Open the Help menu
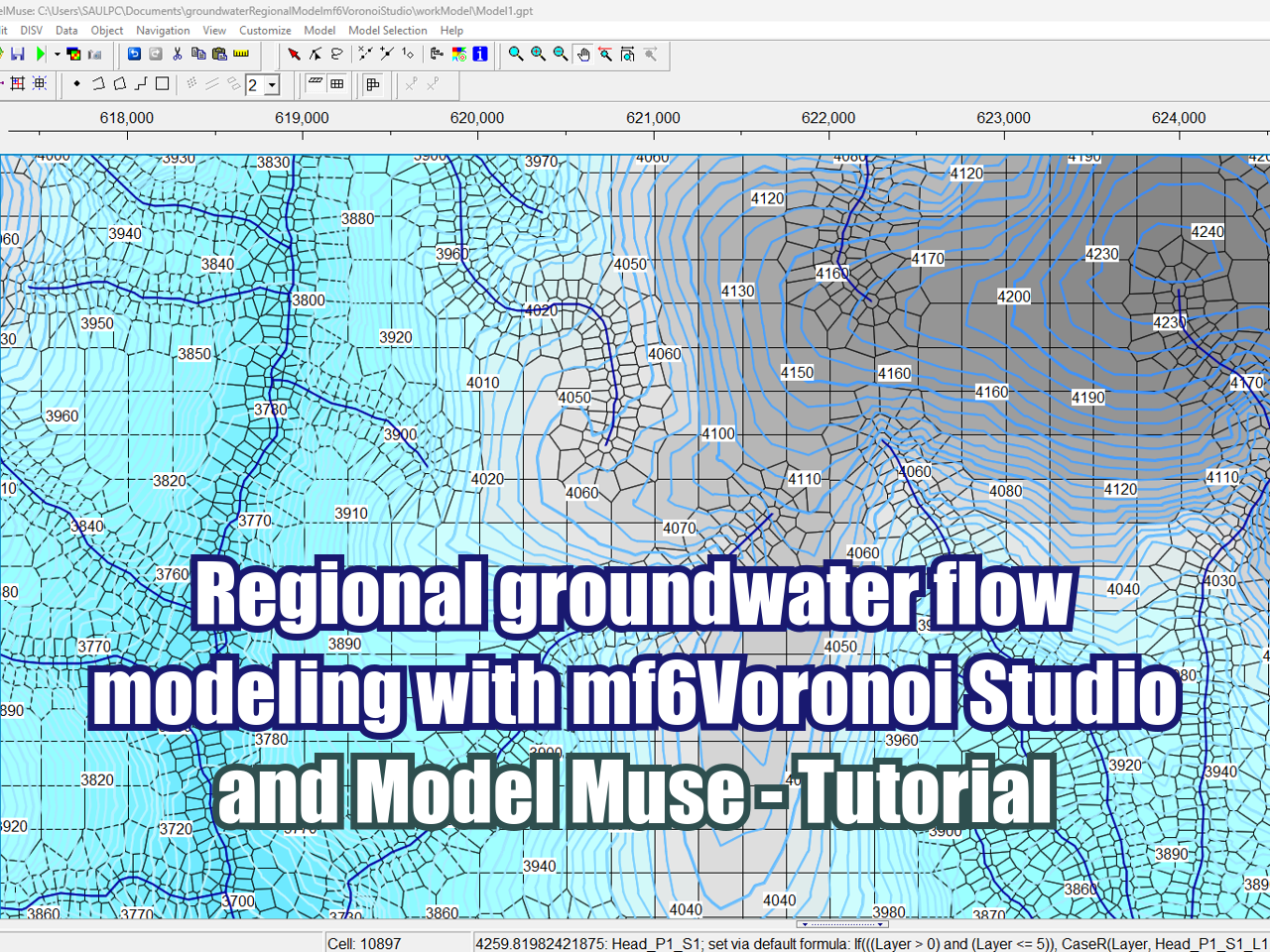 (x=451, y=31)
